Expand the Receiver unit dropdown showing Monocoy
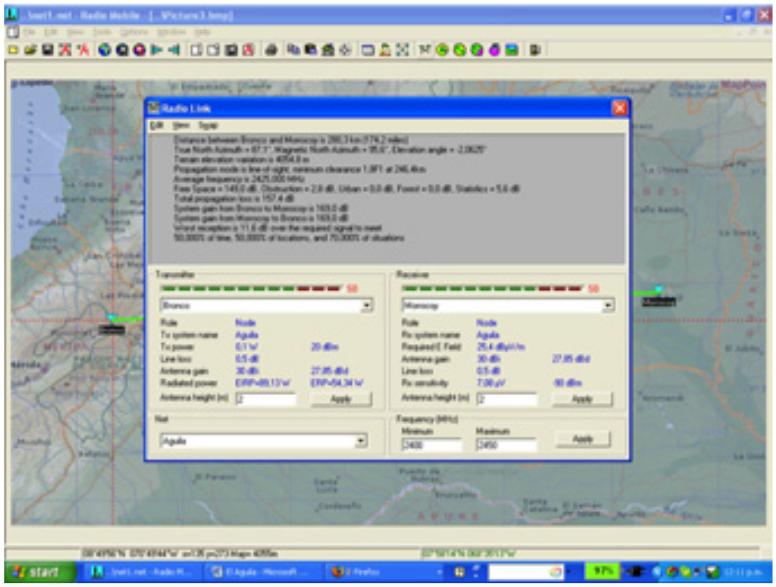The width and height of the screenshot is (776, 587). point(607,304)
